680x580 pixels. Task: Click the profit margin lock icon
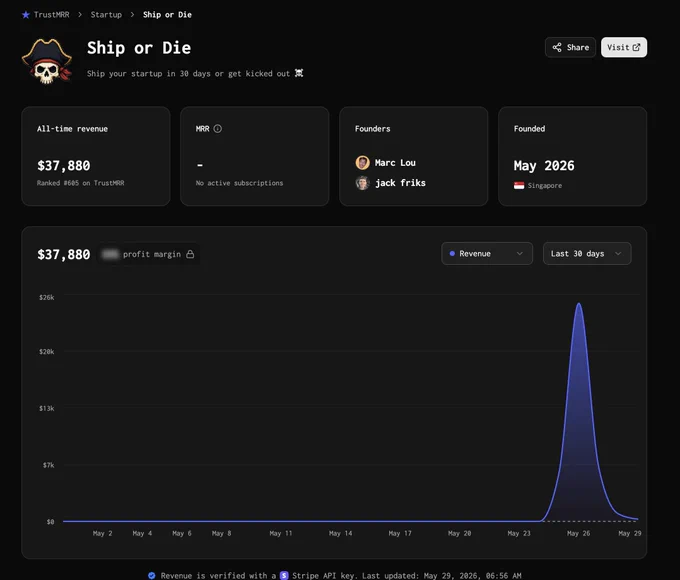point(190,254)
